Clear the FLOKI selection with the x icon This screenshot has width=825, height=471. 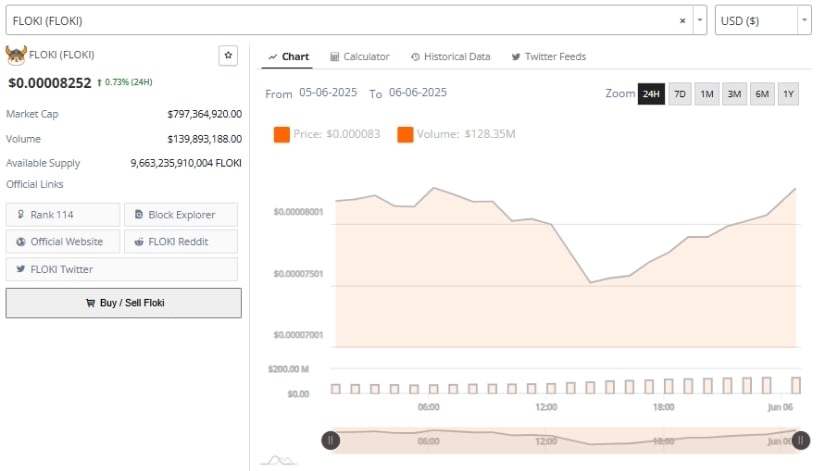click(x=682, y=20)
